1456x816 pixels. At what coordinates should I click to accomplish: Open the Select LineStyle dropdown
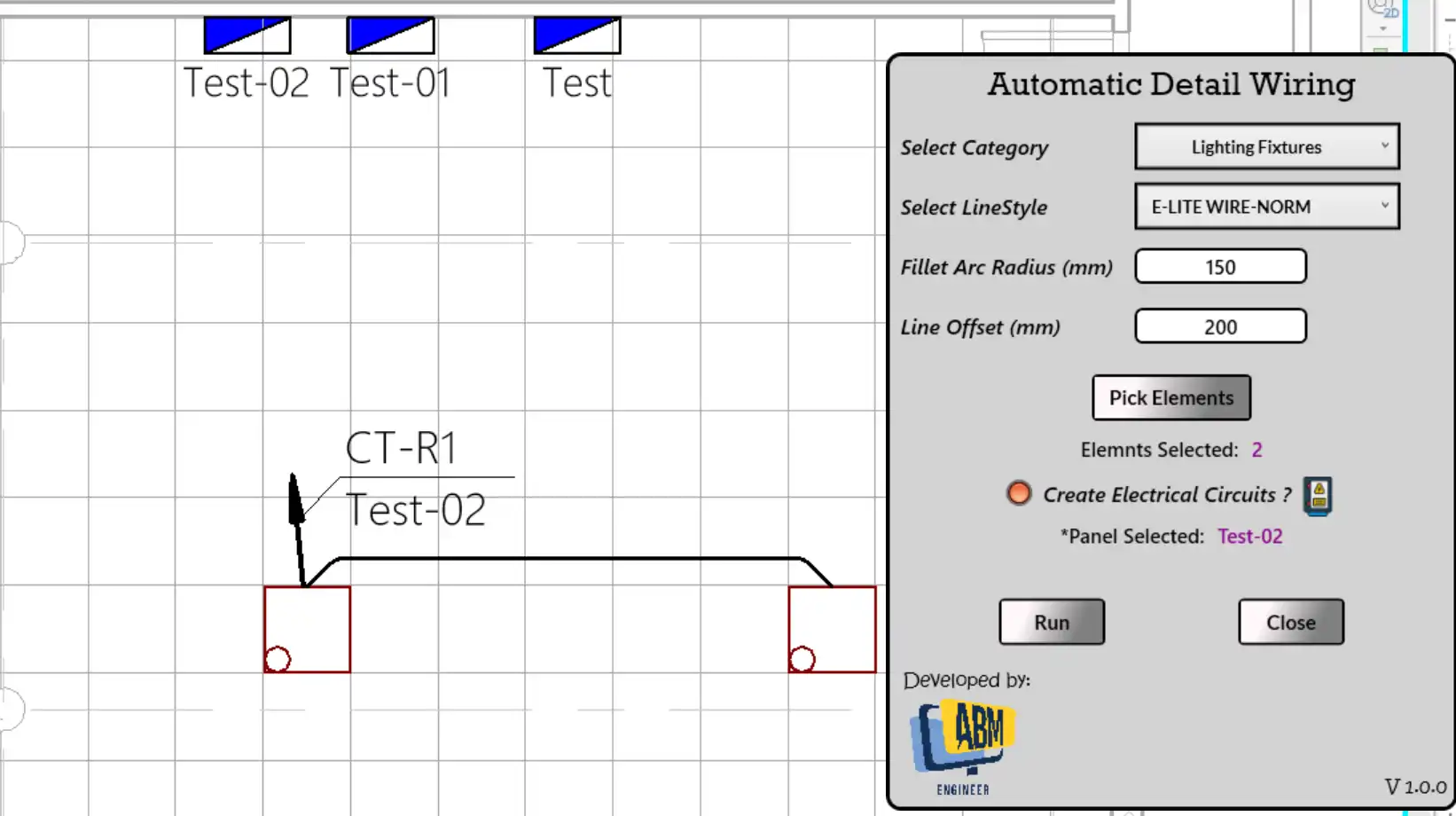pos(1266,207)
